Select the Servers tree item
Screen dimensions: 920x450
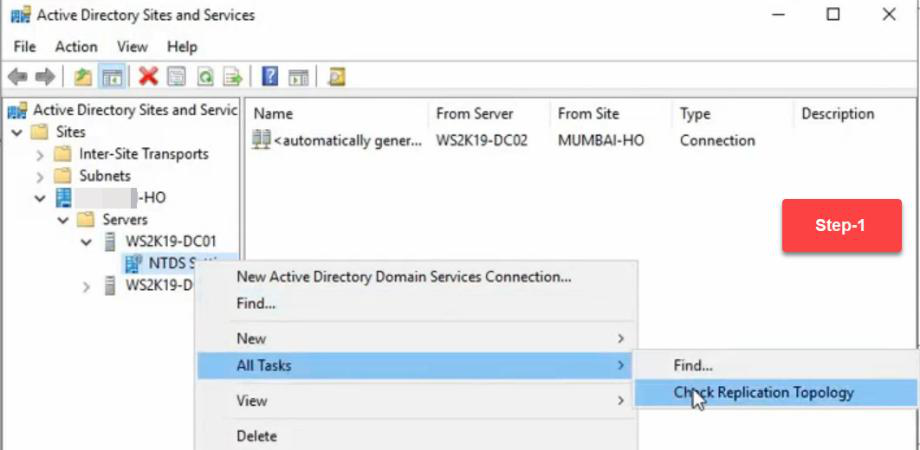pos(125,220)
